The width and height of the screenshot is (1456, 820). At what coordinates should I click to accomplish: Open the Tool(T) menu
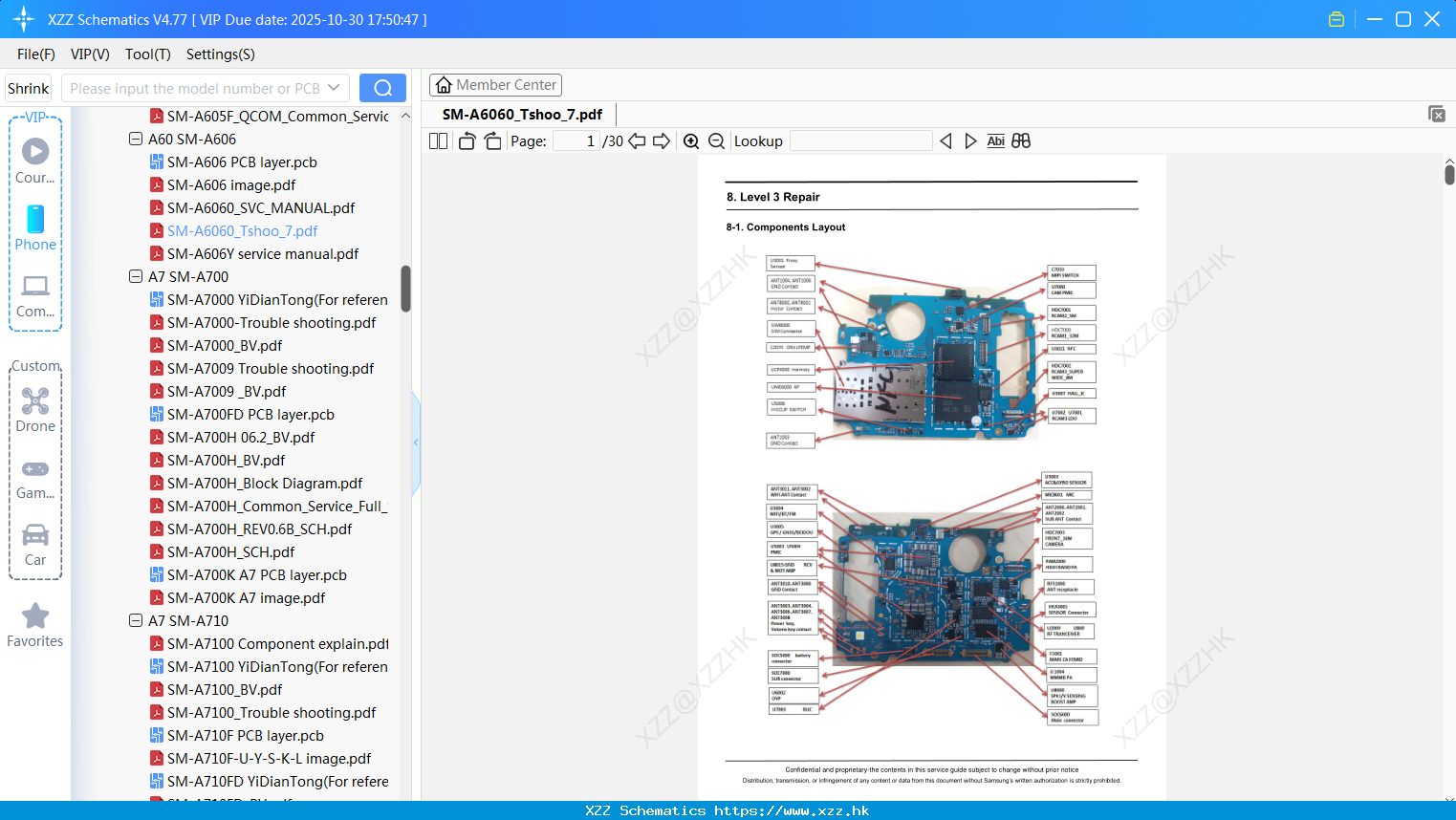(x=148, y=54)
